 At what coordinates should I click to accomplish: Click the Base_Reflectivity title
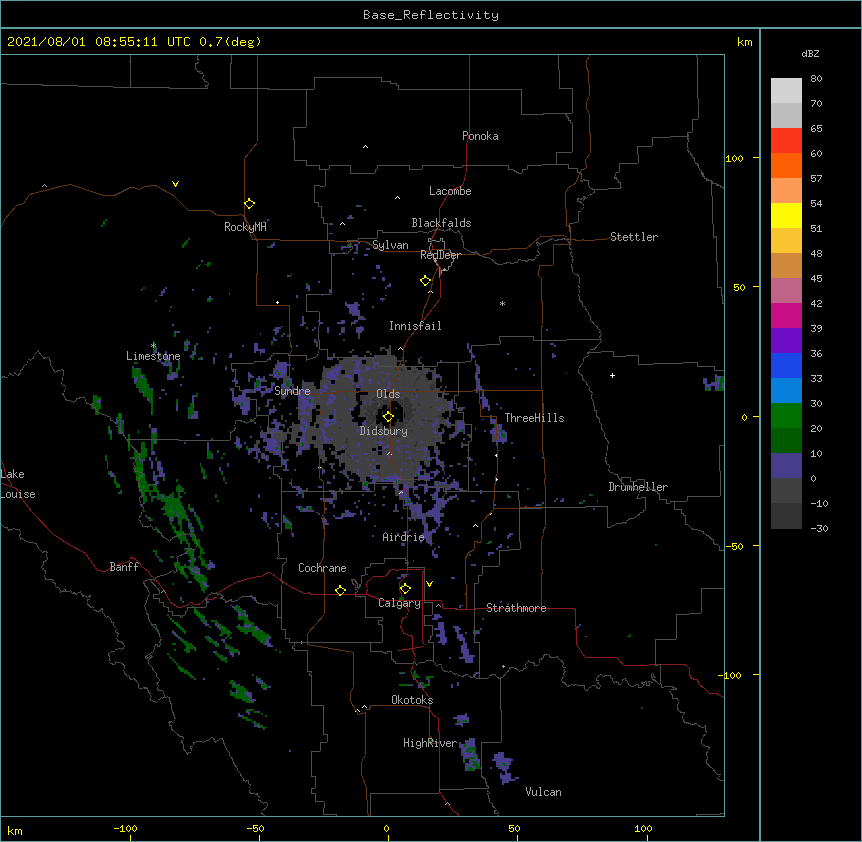tap(431, 15)
